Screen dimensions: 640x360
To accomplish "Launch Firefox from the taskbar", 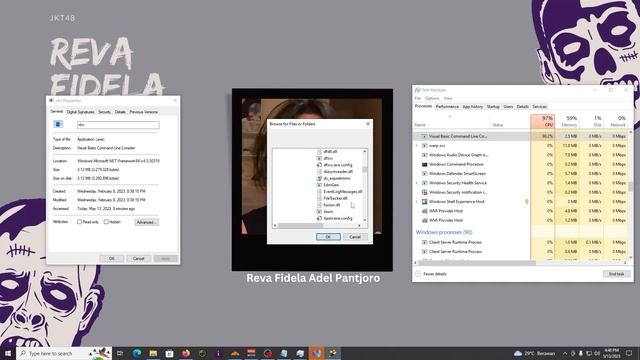I will 186,353.
